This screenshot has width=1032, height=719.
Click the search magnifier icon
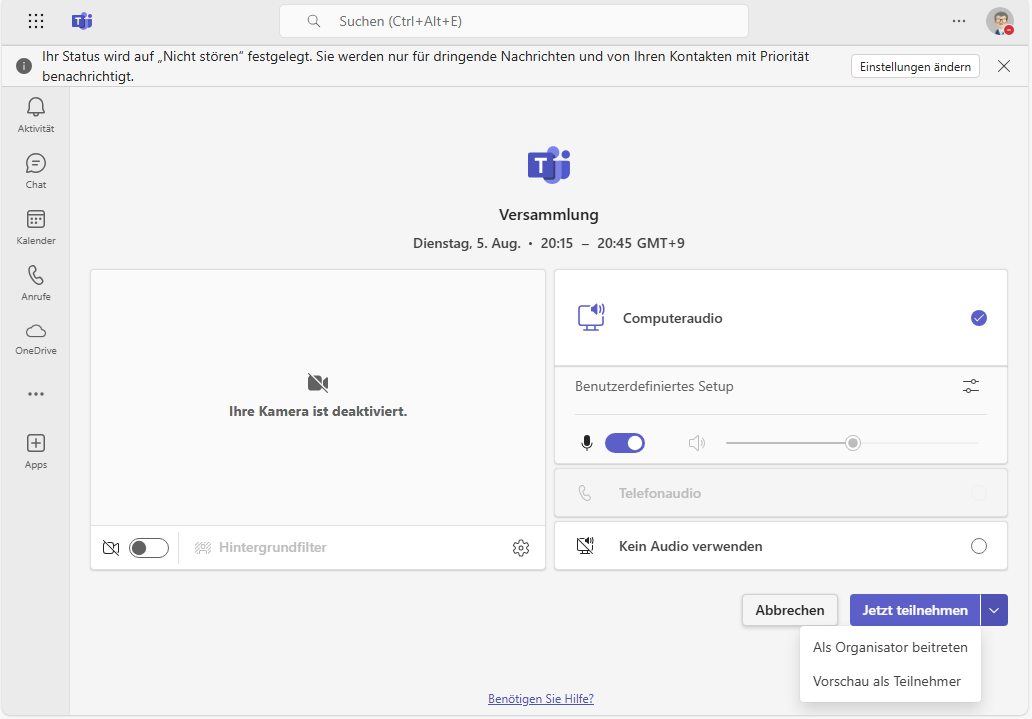(314, 21)
